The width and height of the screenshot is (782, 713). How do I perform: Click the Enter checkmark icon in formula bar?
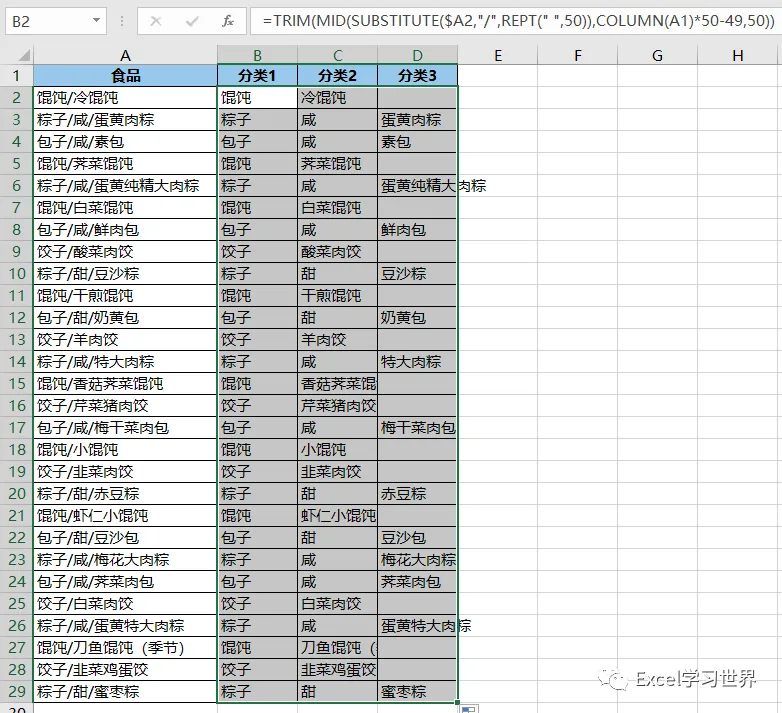pos(192,21)
